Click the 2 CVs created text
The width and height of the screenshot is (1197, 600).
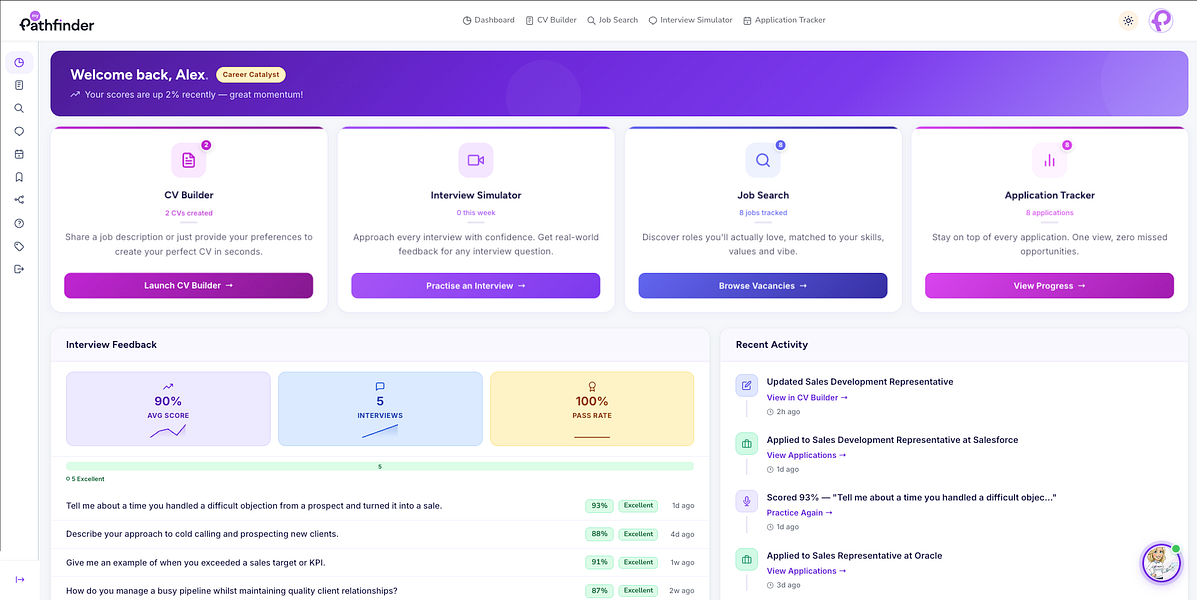click(x=189, y=213)
